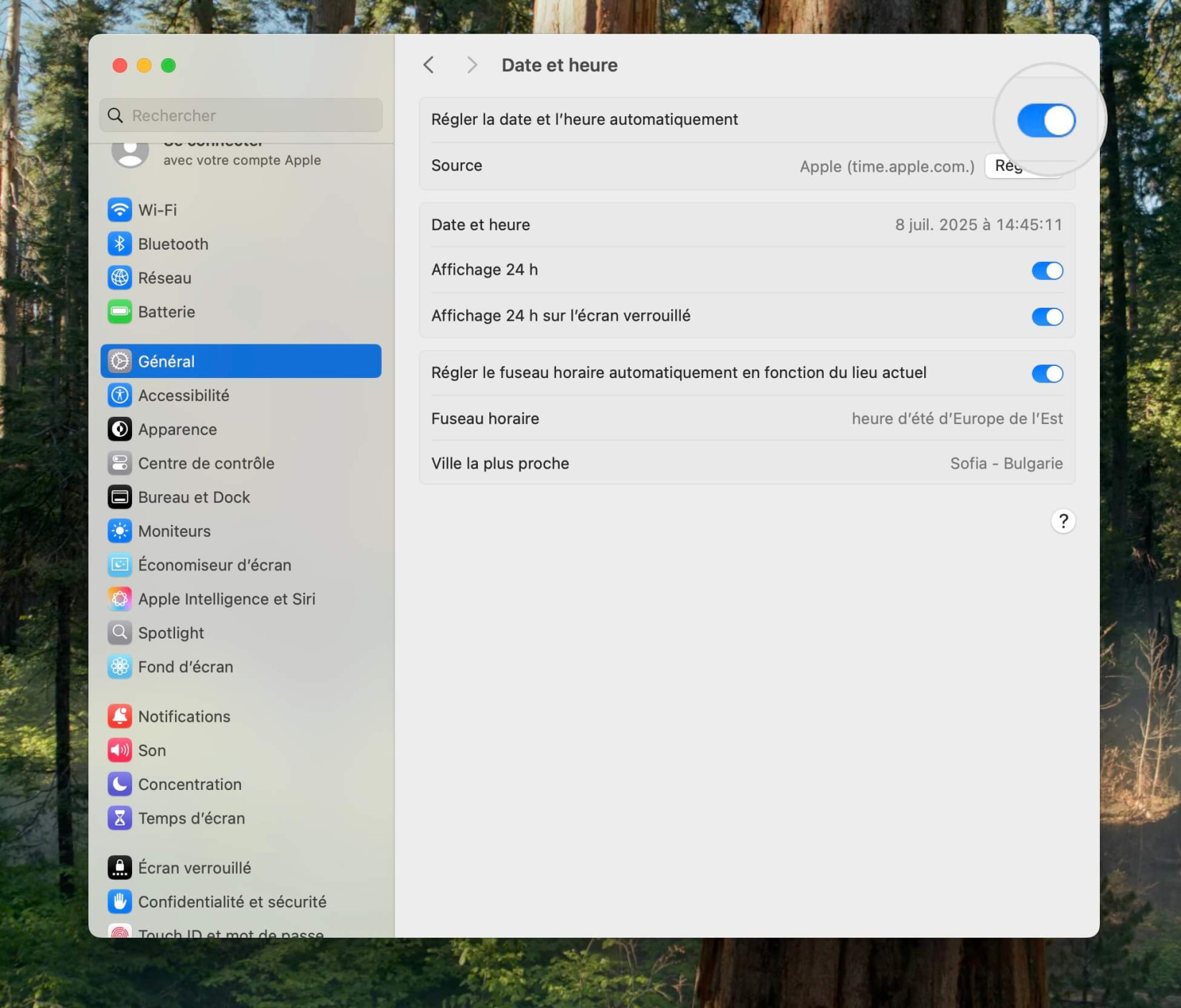
Task: Open Centre de contrôle icon
Action: pos(120,463)
